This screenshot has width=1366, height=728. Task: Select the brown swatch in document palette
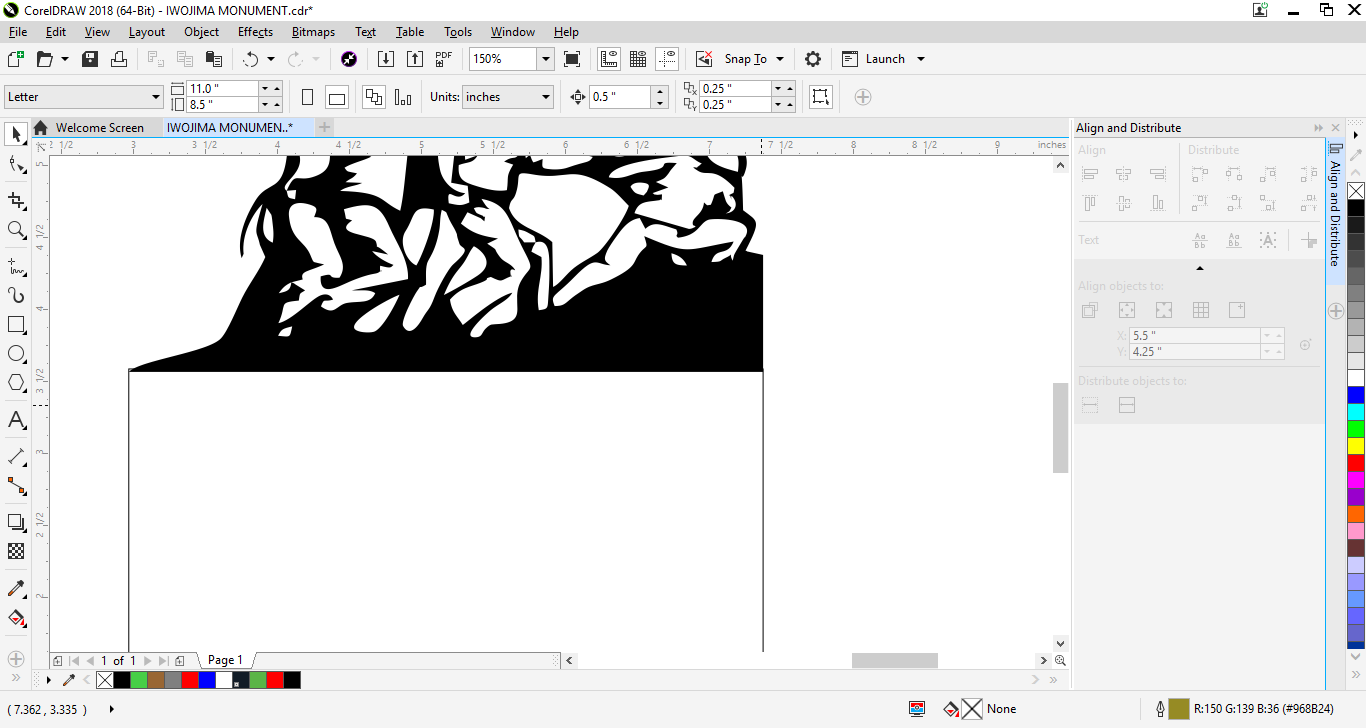click(x=156, y=680)
